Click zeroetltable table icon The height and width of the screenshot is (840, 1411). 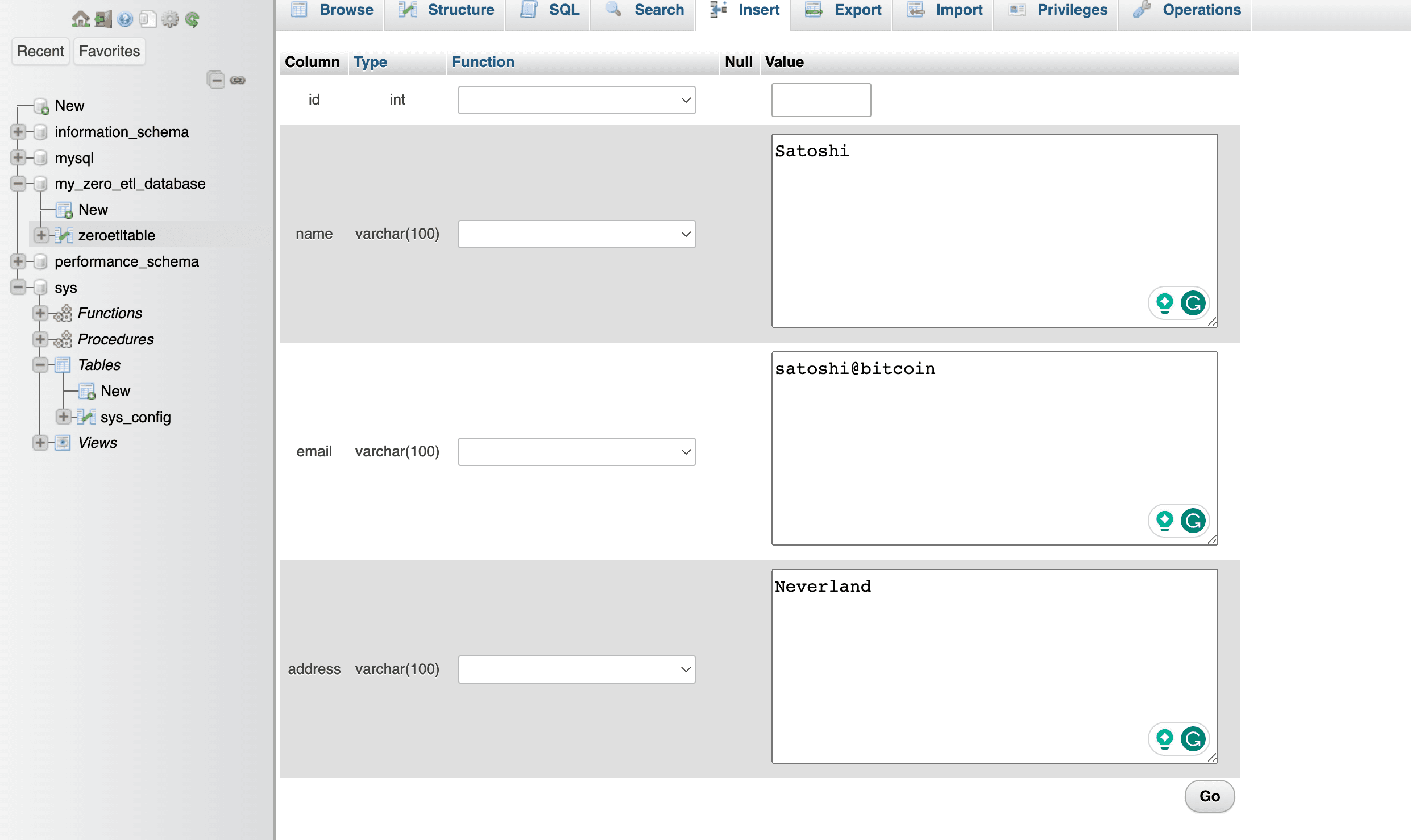point(64,235)
